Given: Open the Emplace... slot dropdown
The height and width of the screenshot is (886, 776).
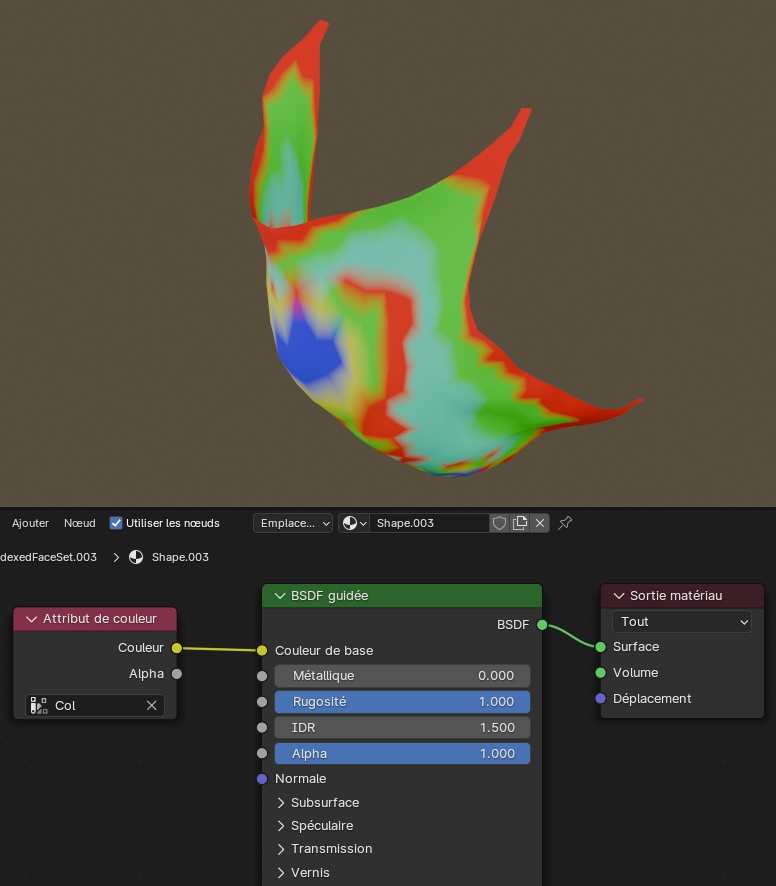Looking at the screenshot, I should click(x=293, y=523).
